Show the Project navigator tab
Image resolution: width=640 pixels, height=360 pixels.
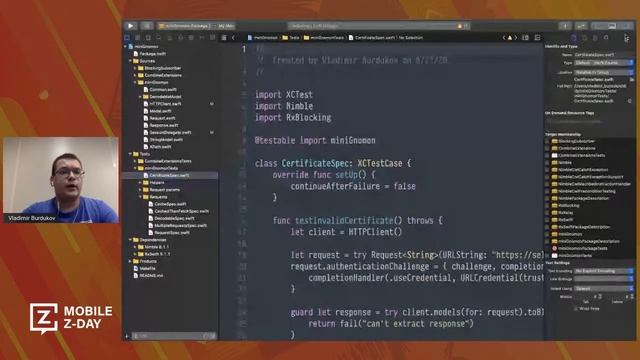[127, 38]
